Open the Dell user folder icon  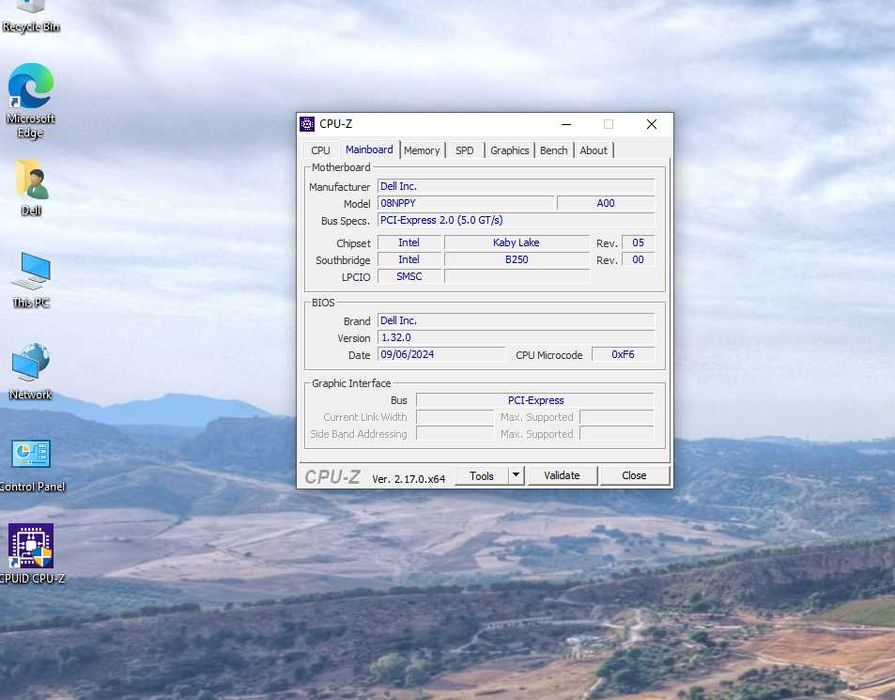[31, 188]
